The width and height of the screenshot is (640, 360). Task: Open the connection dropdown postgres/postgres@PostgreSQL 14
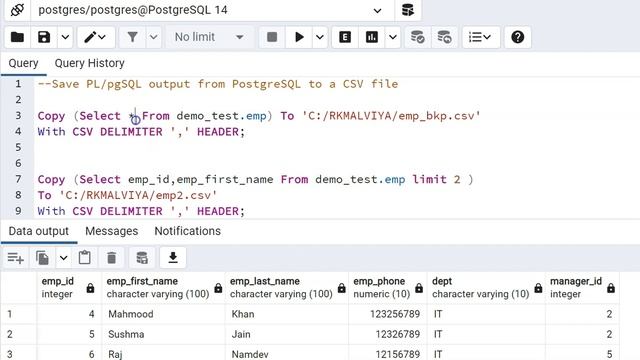(212, 10)
